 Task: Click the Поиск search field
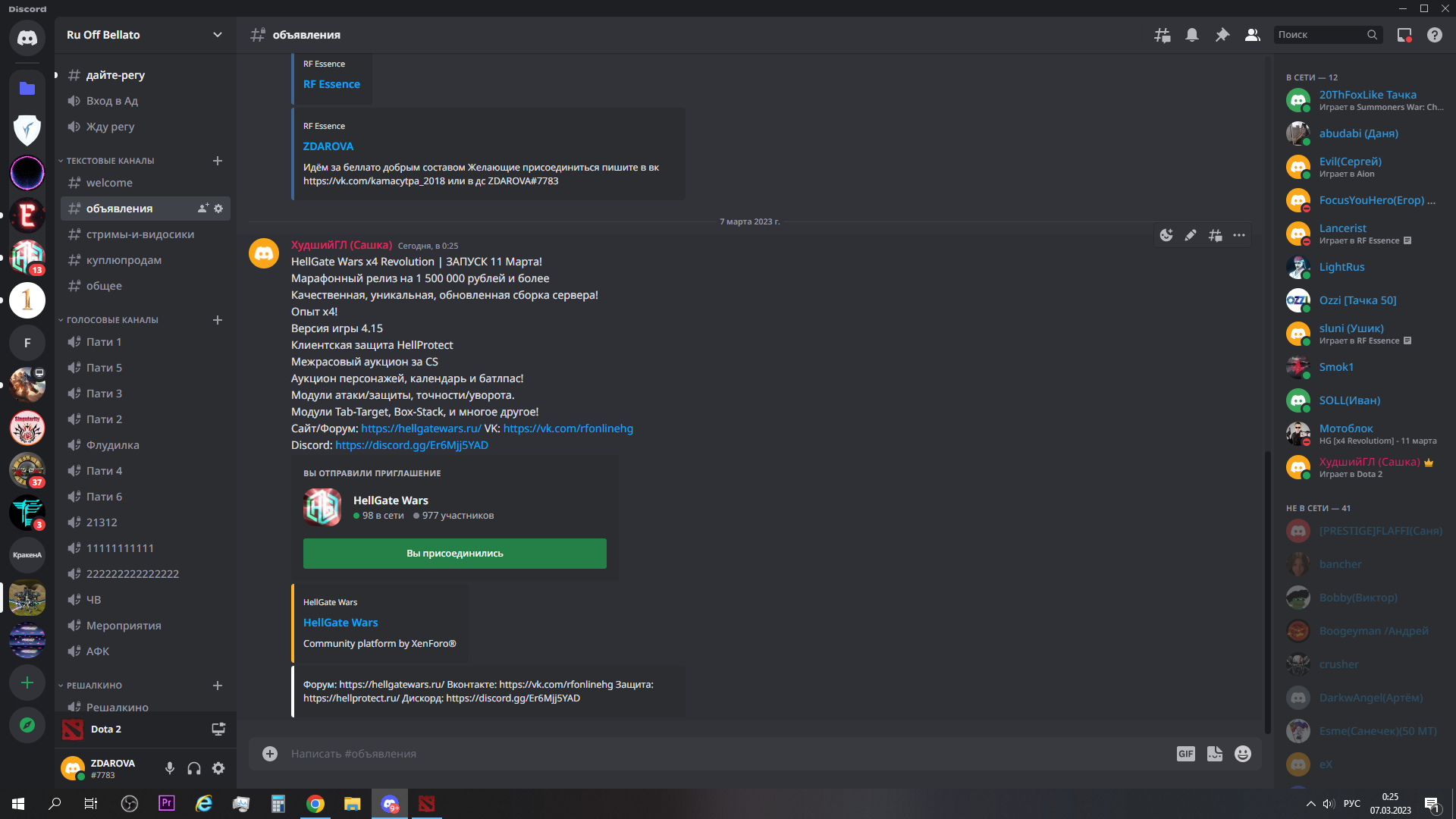pyautogui.click(x=1329, y=35)
